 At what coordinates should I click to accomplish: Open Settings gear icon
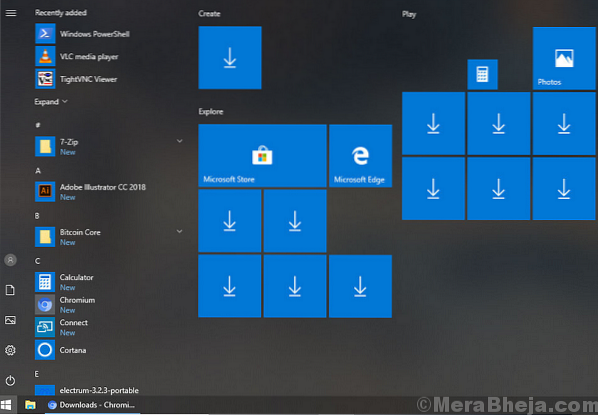[10, 350]
